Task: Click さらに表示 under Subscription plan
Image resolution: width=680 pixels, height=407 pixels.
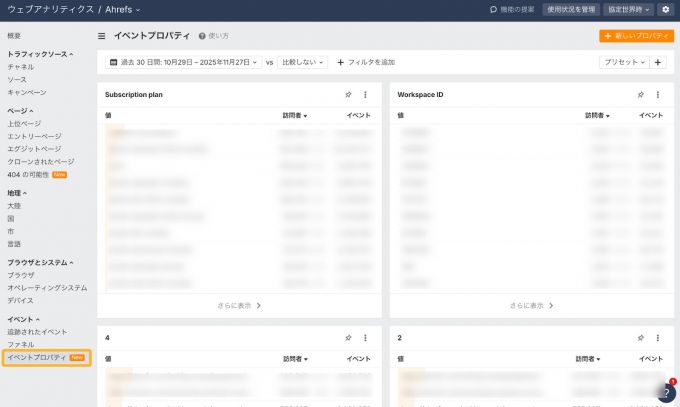Action: coord(239,306)
